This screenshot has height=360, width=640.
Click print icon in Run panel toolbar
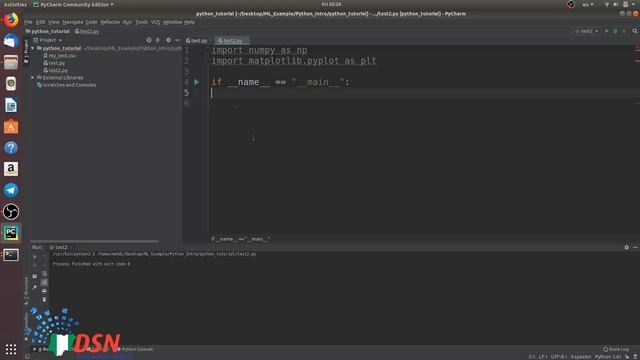pos(44,291)
